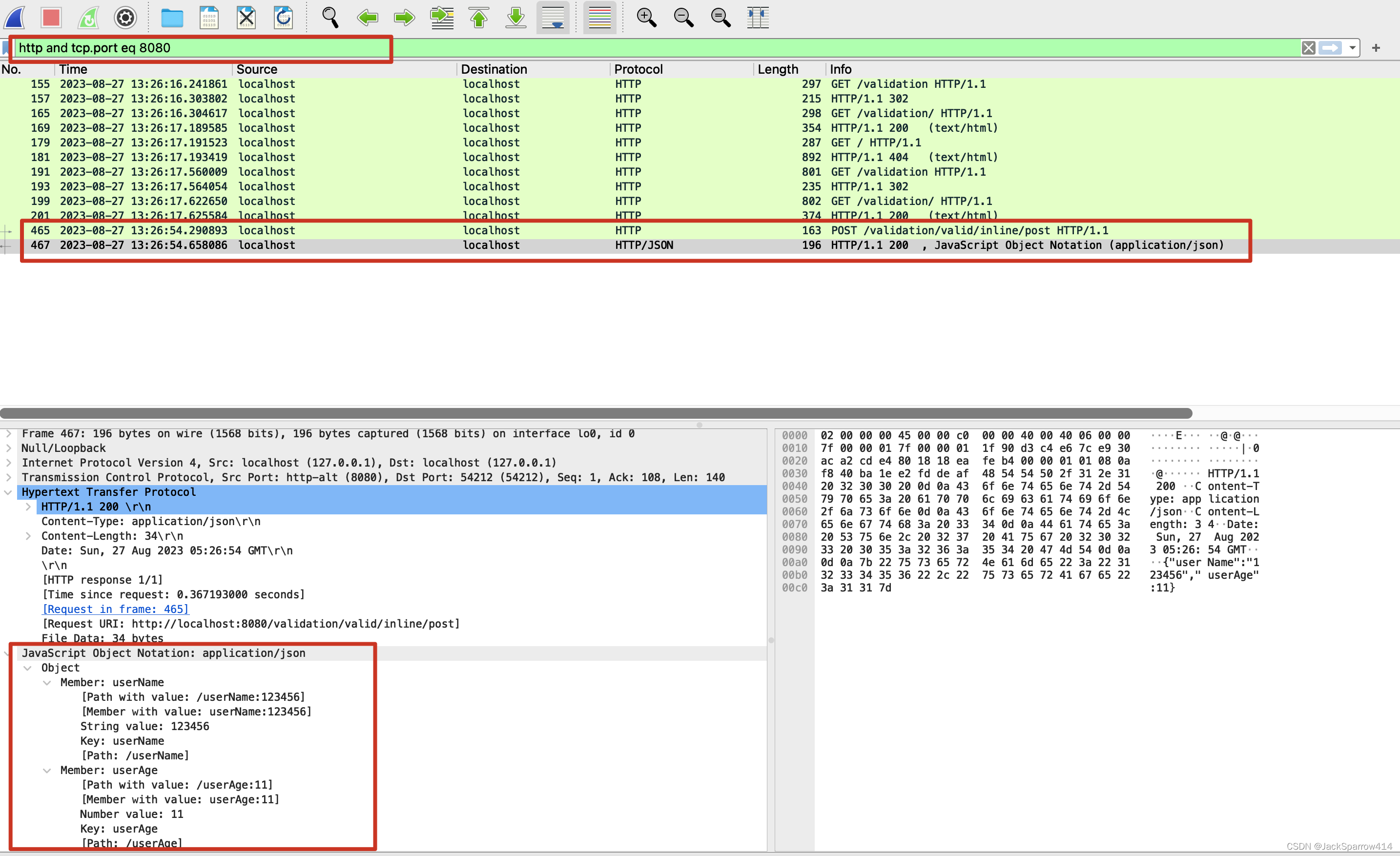This screenshot has height=856, width=1400.
Task: Zoom in main window text
Action: tap(646, 18)
